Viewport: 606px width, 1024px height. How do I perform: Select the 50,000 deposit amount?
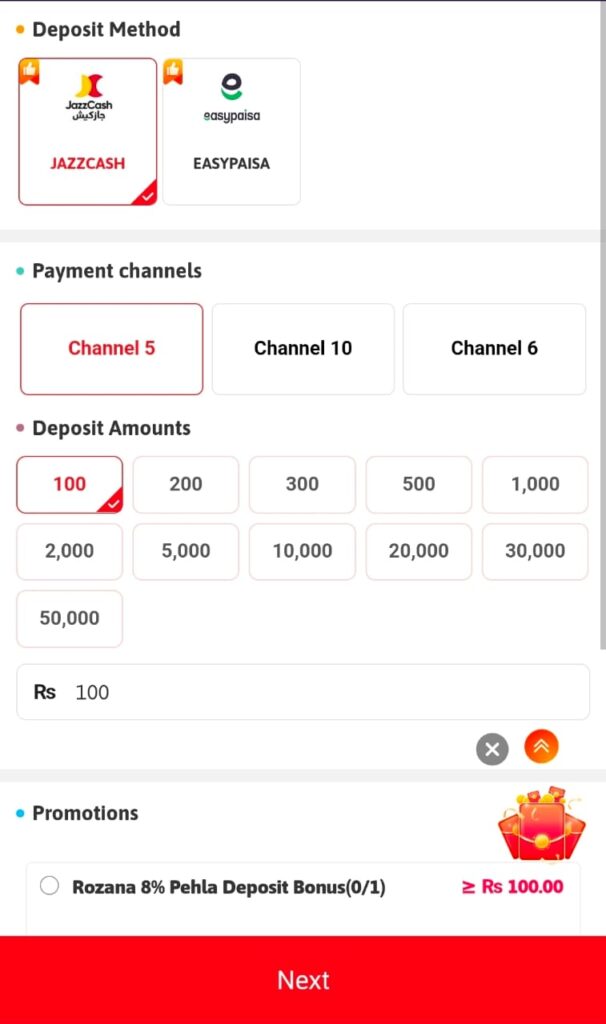[x=69, y=619]
